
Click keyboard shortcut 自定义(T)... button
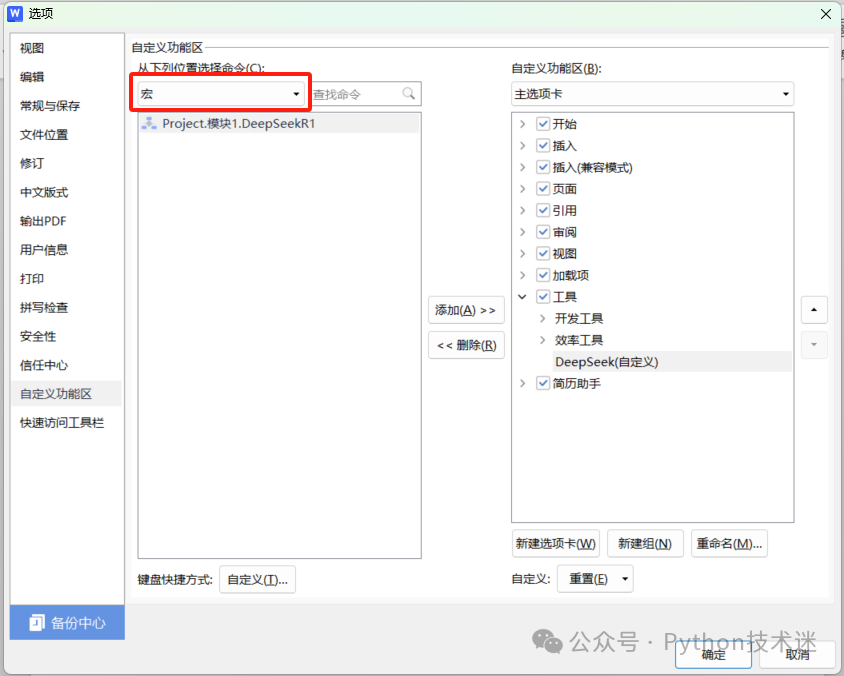pos(257,580)
